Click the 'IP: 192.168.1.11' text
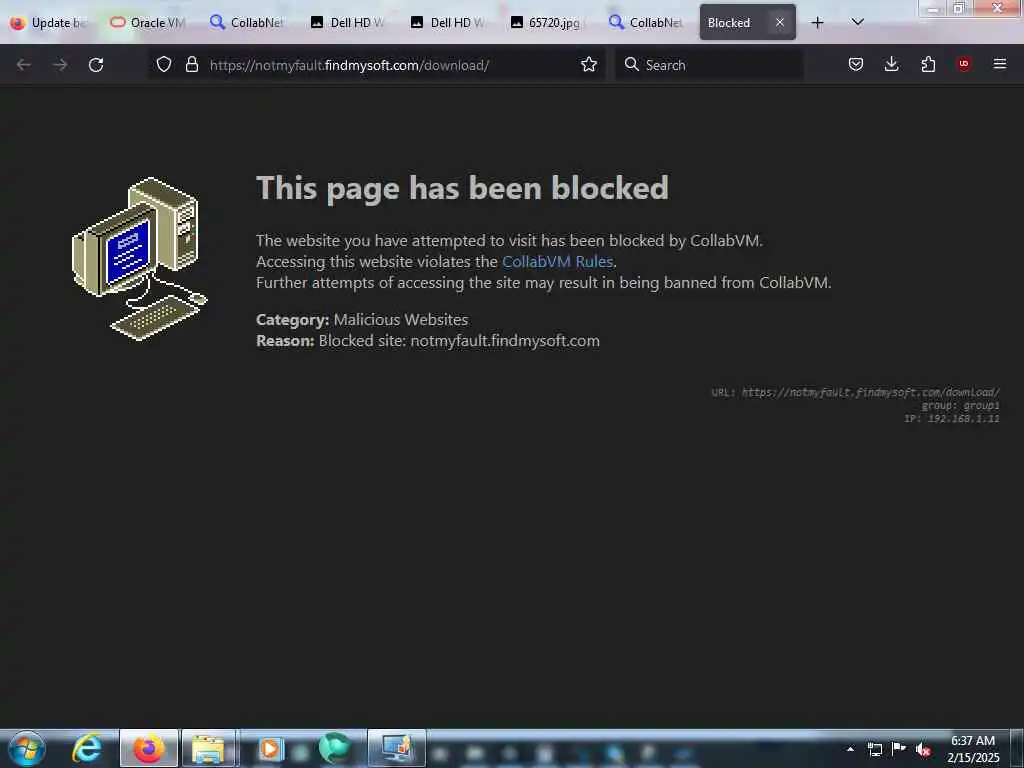Viewport: 1024px width, 768px height. point(952,418)
